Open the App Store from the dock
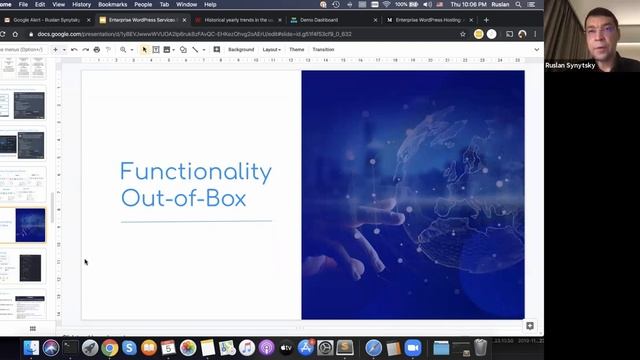 click(x=306, y=348)
